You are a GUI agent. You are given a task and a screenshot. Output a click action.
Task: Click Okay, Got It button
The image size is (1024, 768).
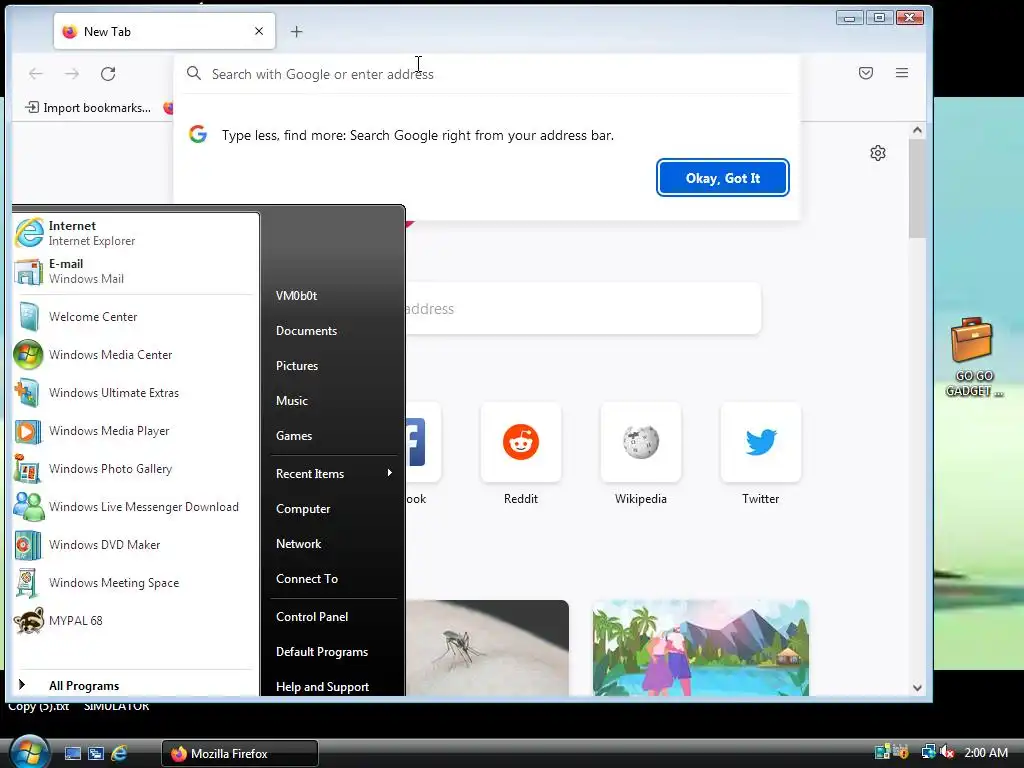[x=723, y=178]
